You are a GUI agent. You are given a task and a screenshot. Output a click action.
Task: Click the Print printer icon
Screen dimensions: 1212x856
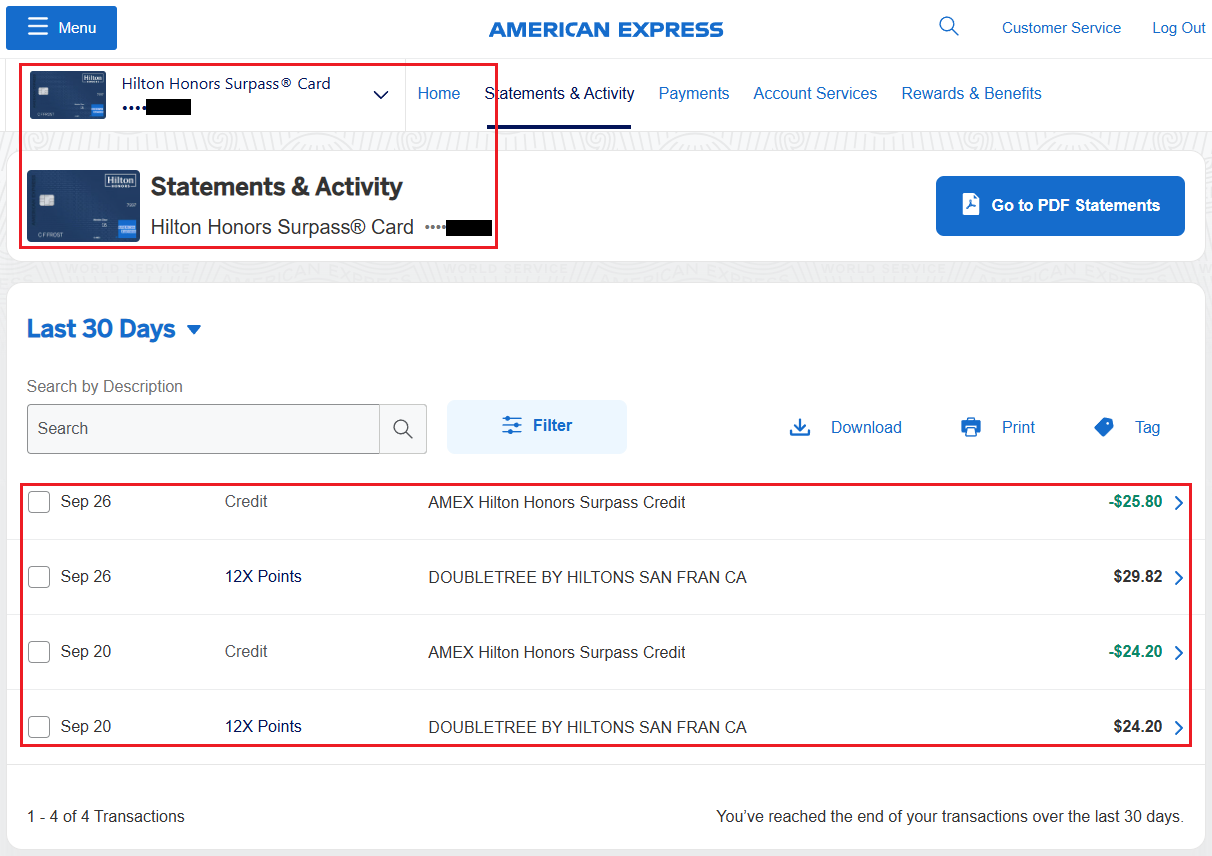pyautogui.click(x=971, y=428)
